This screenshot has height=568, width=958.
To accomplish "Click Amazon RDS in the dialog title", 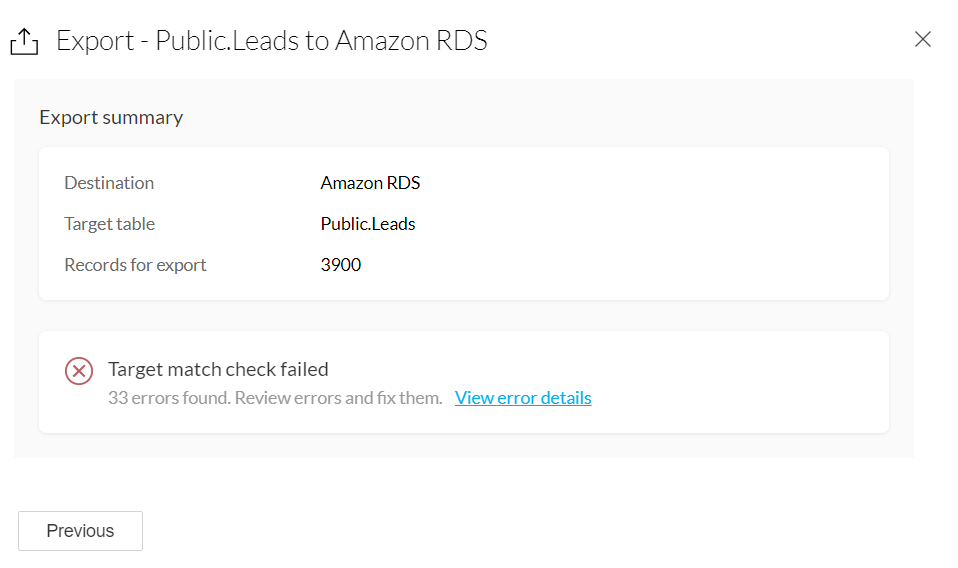I will [411, 41].
